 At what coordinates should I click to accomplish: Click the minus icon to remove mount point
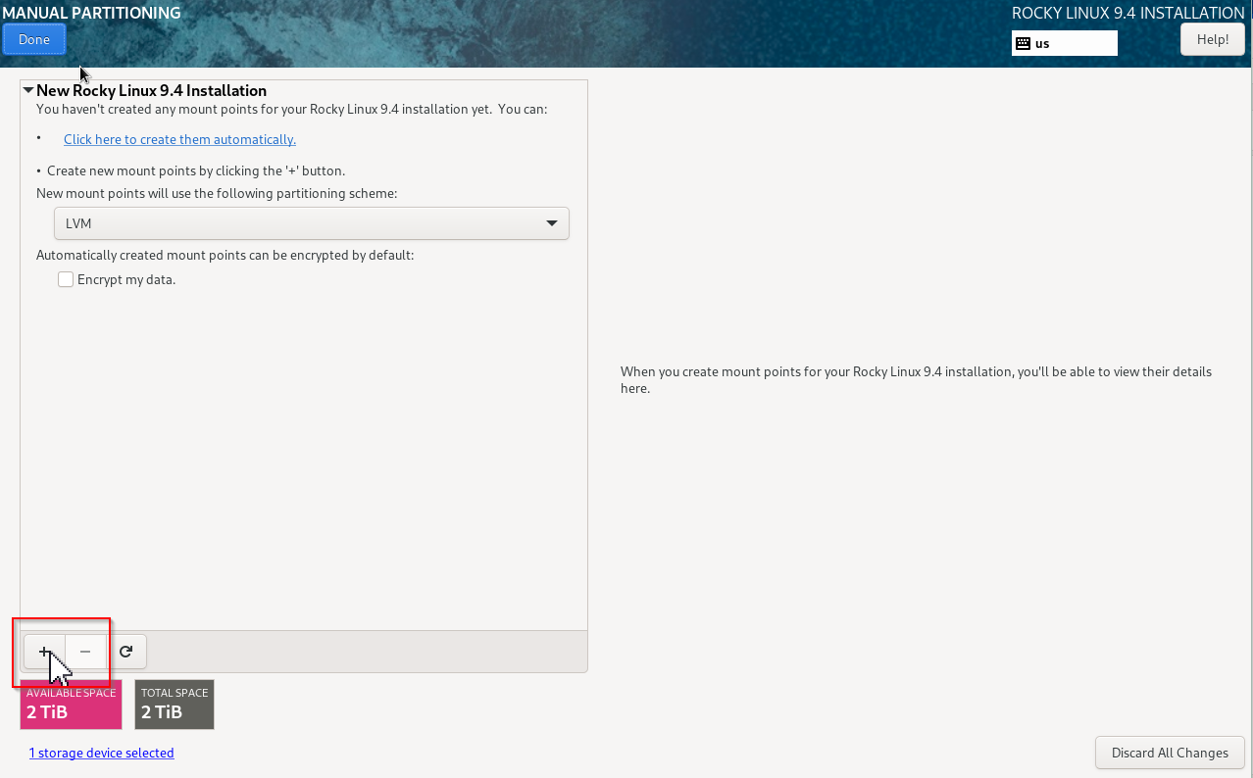click(x=85, y=652)
